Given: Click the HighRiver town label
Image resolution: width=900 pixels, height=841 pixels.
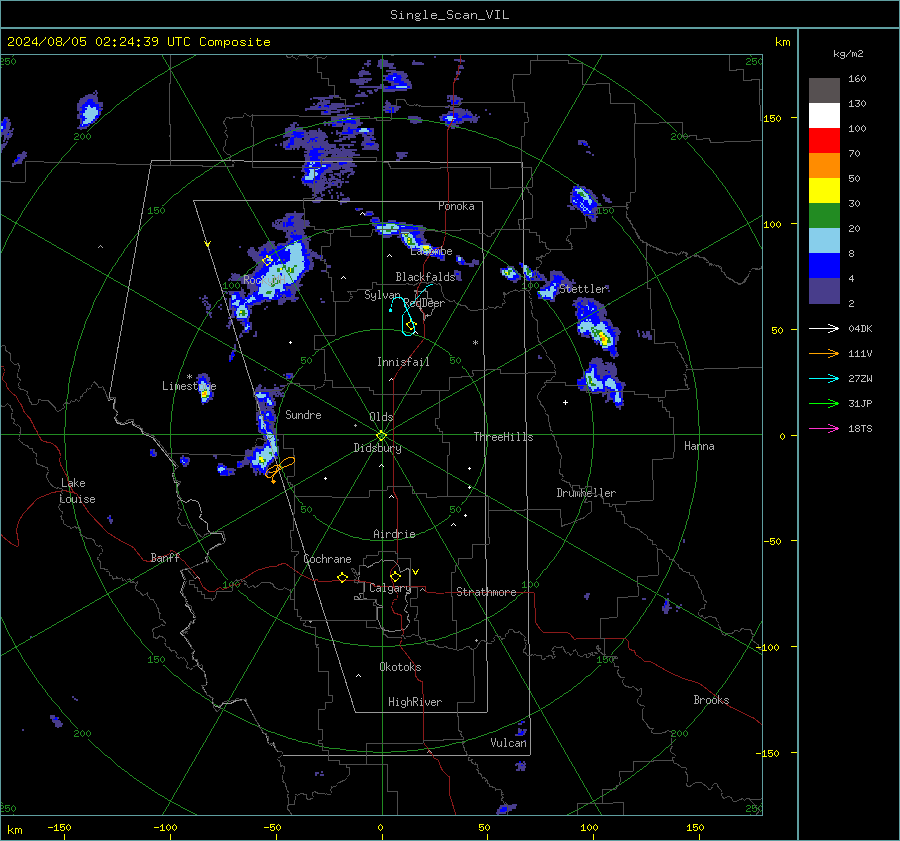Looking at the screenshot, I should click(414, 702).
